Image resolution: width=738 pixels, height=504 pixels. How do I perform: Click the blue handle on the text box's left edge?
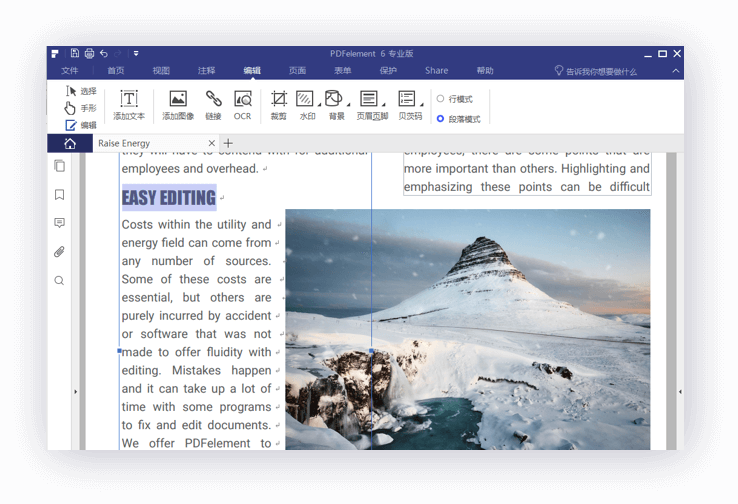[x=120, y=351]
